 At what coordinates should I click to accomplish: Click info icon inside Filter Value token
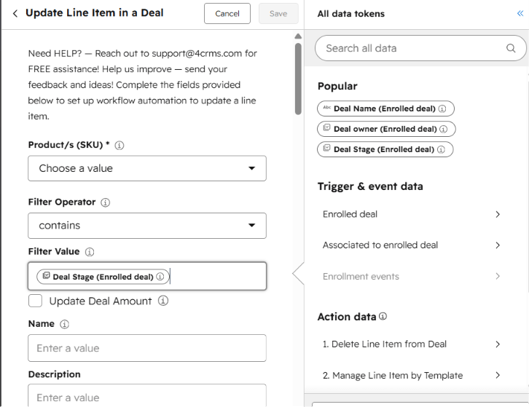click(160, 277)
